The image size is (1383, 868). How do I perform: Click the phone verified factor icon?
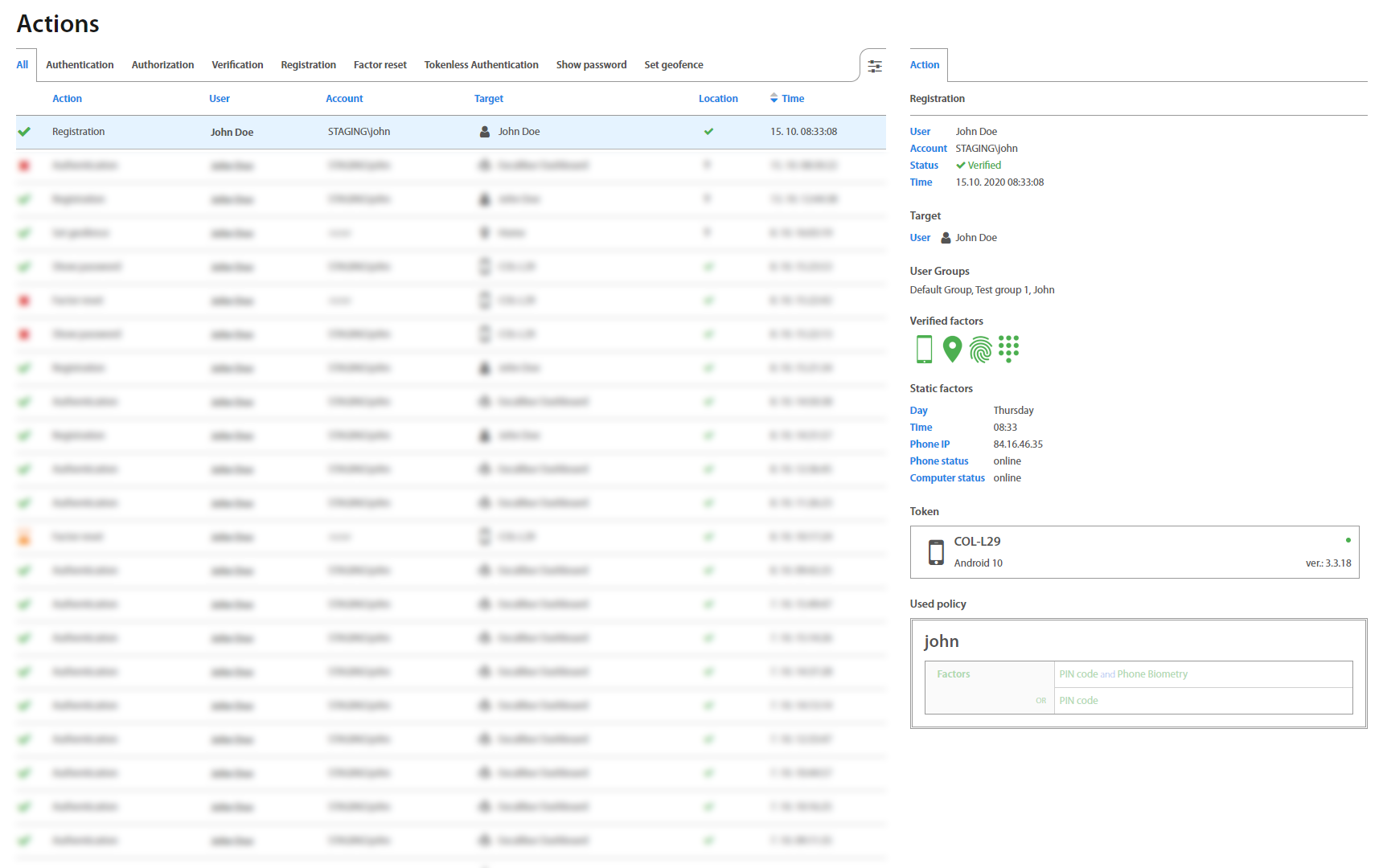[924, 350]
